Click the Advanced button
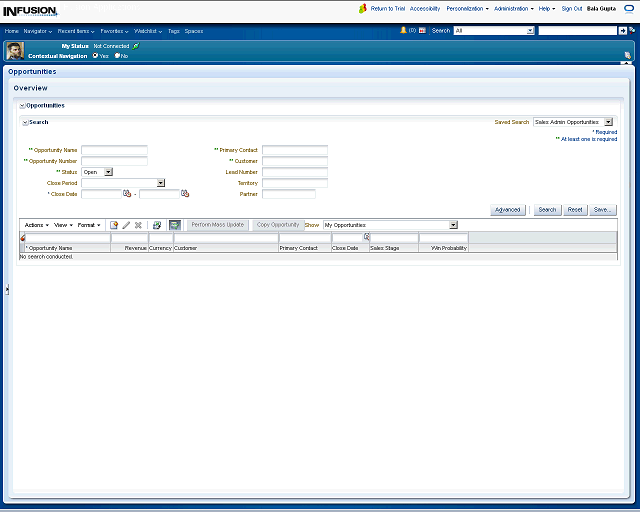 [x=507, y=210]
